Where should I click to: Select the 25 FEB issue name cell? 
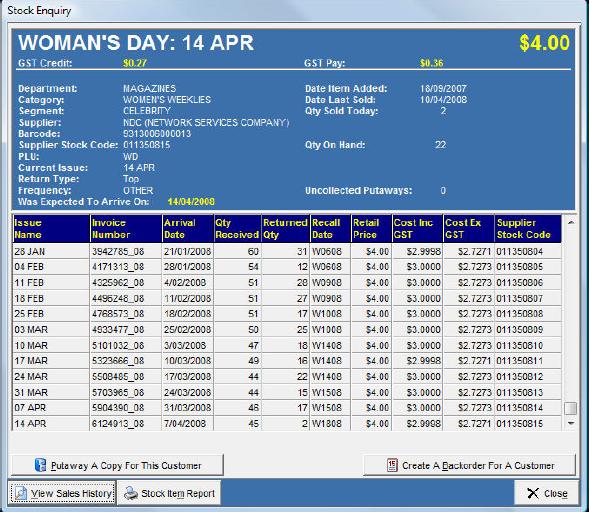pyautogui.click(x=51, y=313)
